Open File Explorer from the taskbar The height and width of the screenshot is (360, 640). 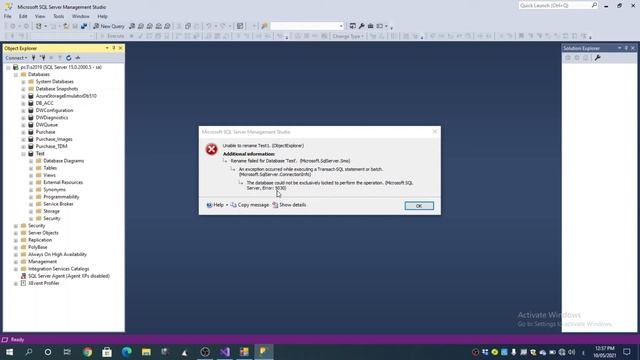[146, 352]
